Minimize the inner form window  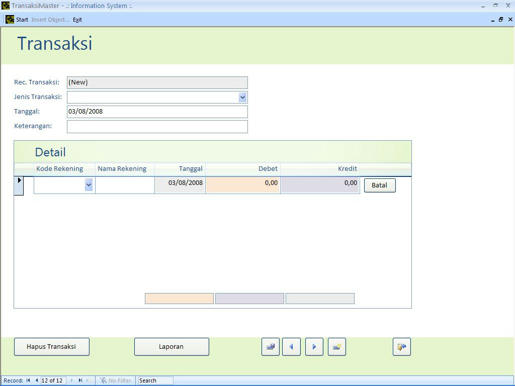(493, 20)
